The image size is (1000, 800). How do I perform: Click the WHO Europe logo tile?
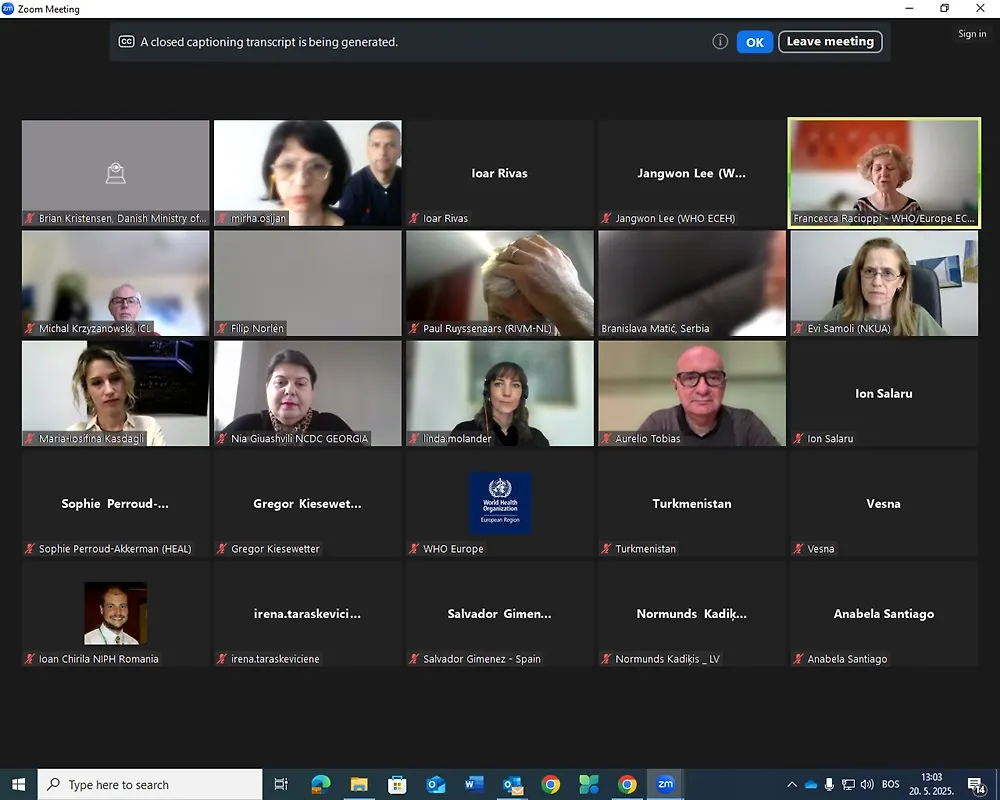[x=500, y=503]
